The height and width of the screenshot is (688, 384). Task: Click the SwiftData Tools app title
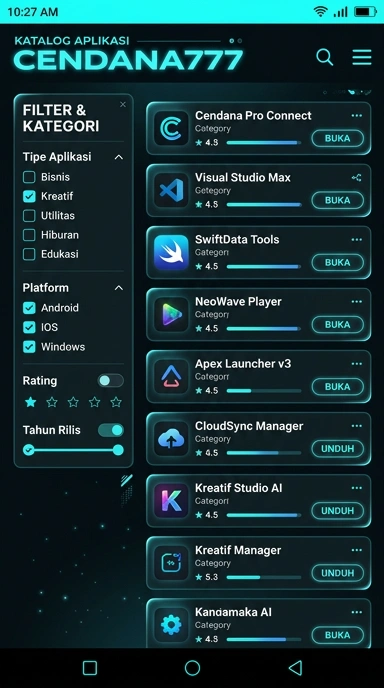point(237,240)
